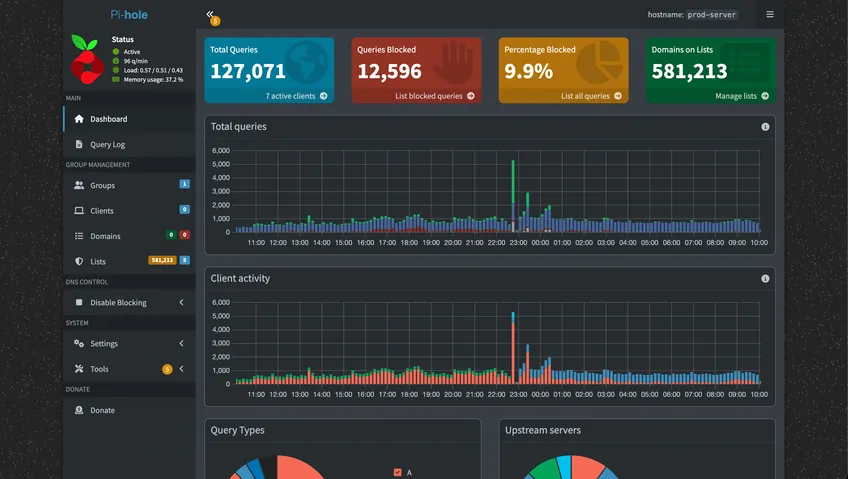Open the Lists page
848x479 pixels.
(129, 262)
